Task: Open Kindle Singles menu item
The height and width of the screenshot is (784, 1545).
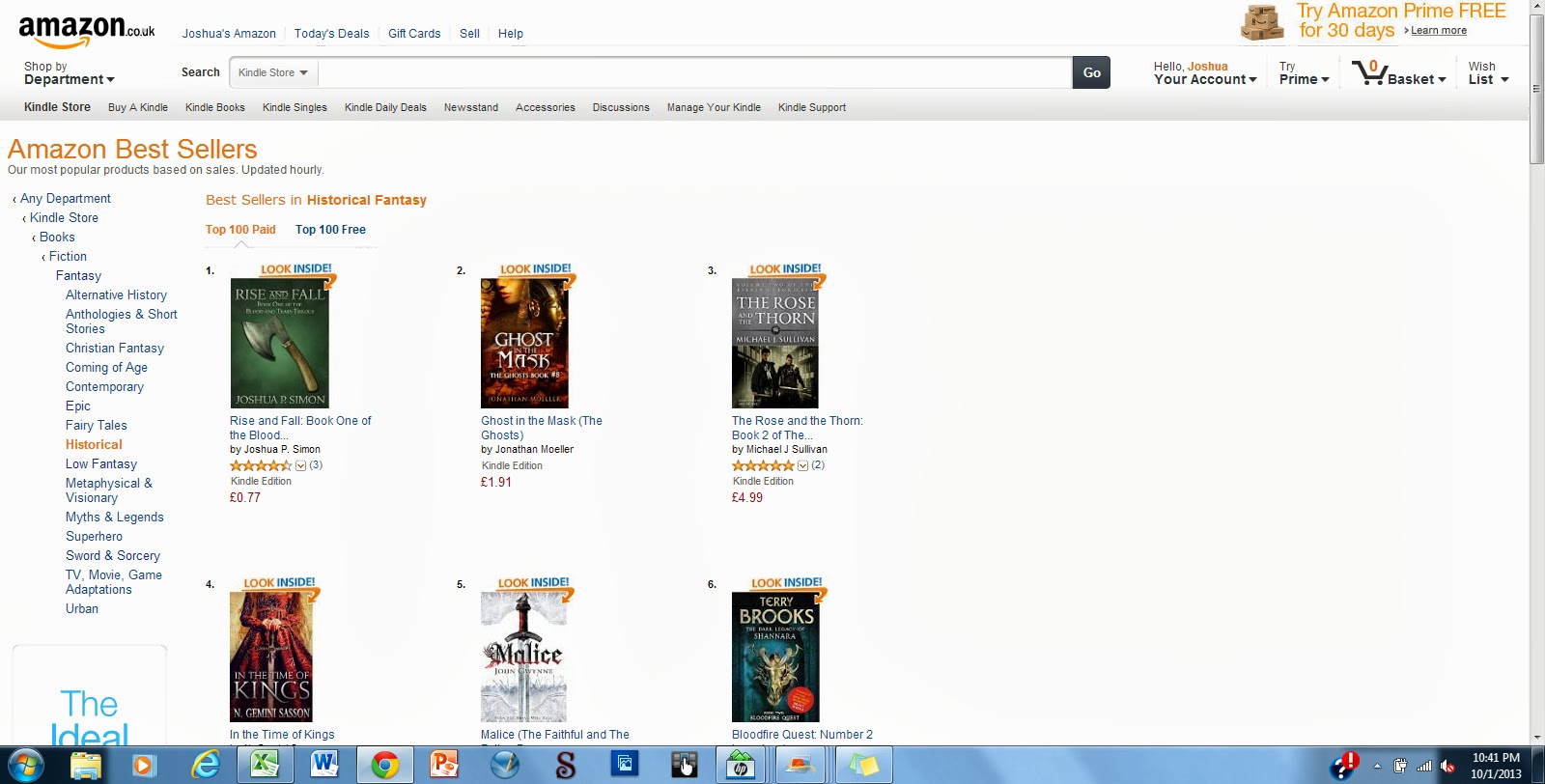Action: click(x=295, y=107)
